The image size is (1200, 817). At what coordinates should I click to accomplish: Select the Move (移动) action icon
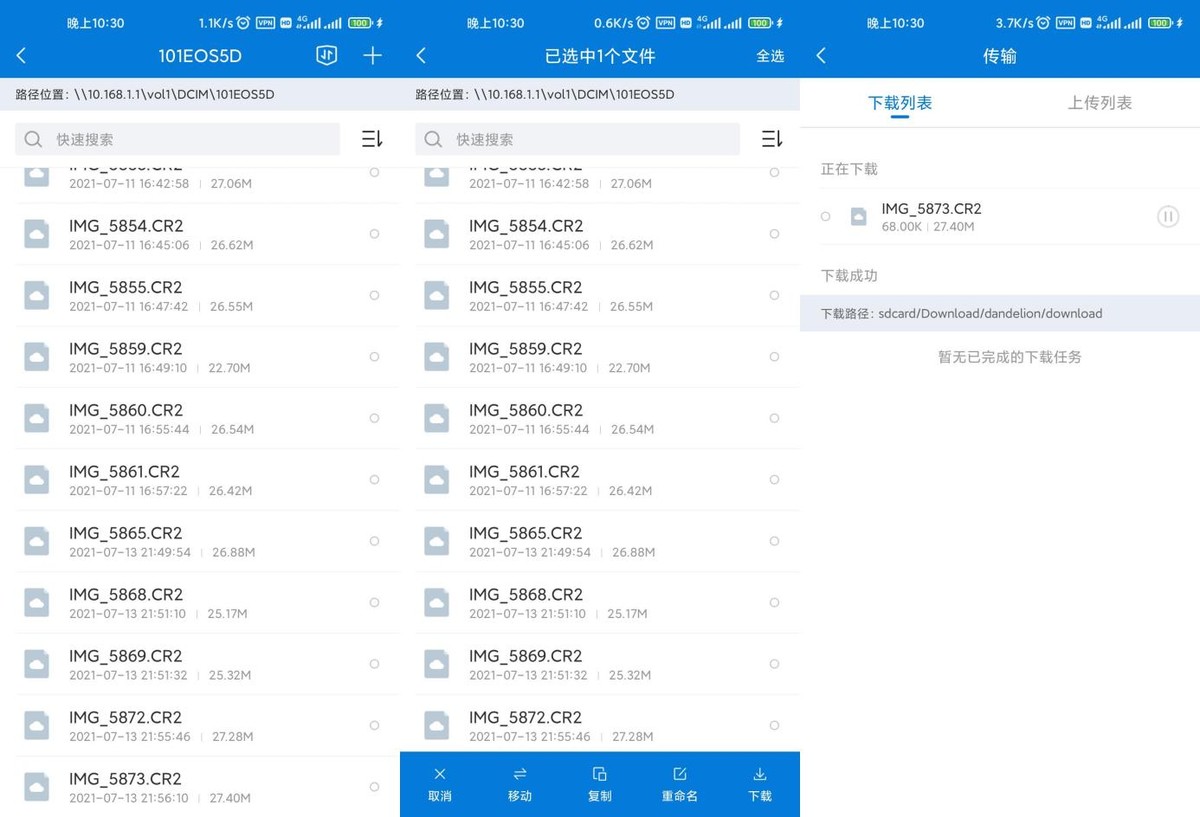519,783
